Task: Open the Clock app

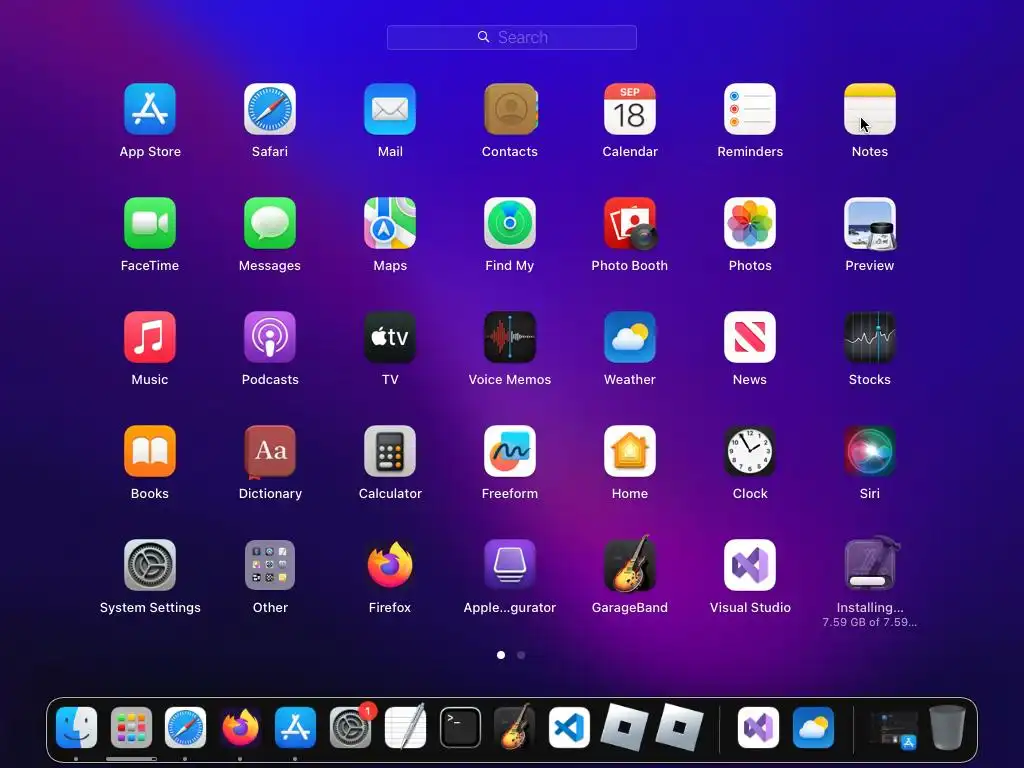Action: [750, 451]
